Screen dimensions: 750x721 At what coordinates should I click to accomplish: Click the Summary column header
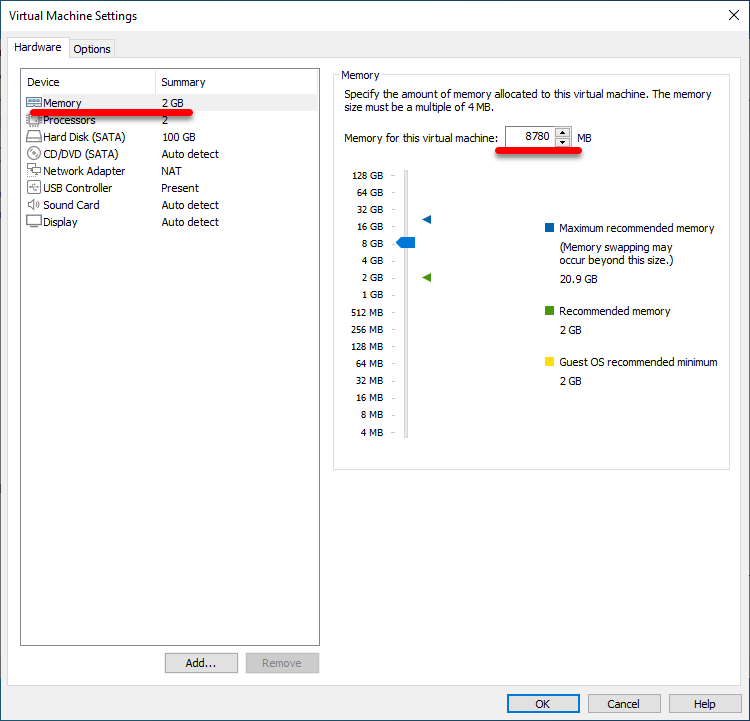coord(236,82)
